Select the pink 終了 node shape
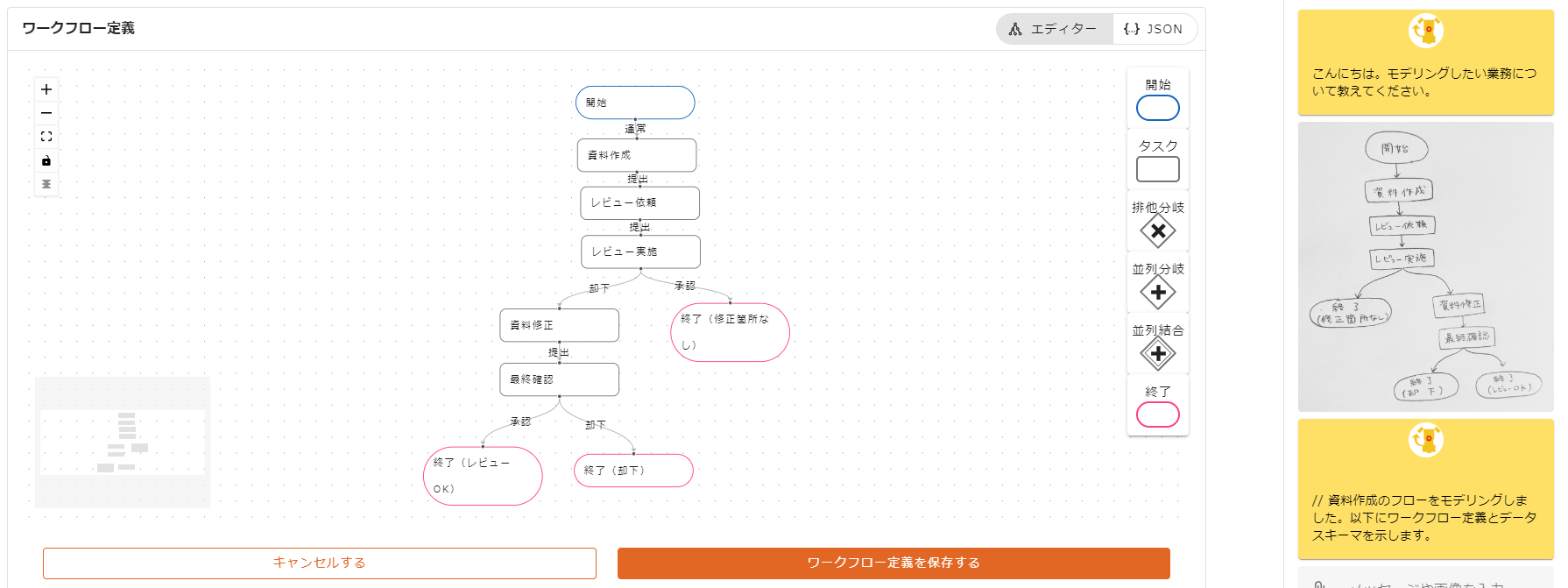 tap(1157, 414)
